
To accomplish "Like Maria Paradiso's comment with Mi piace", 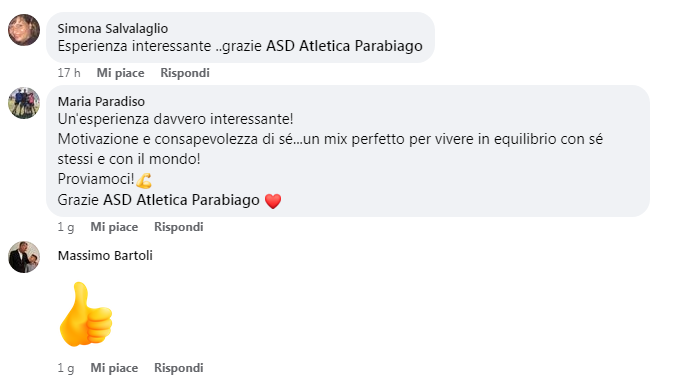I will click(x=114, y=227).
